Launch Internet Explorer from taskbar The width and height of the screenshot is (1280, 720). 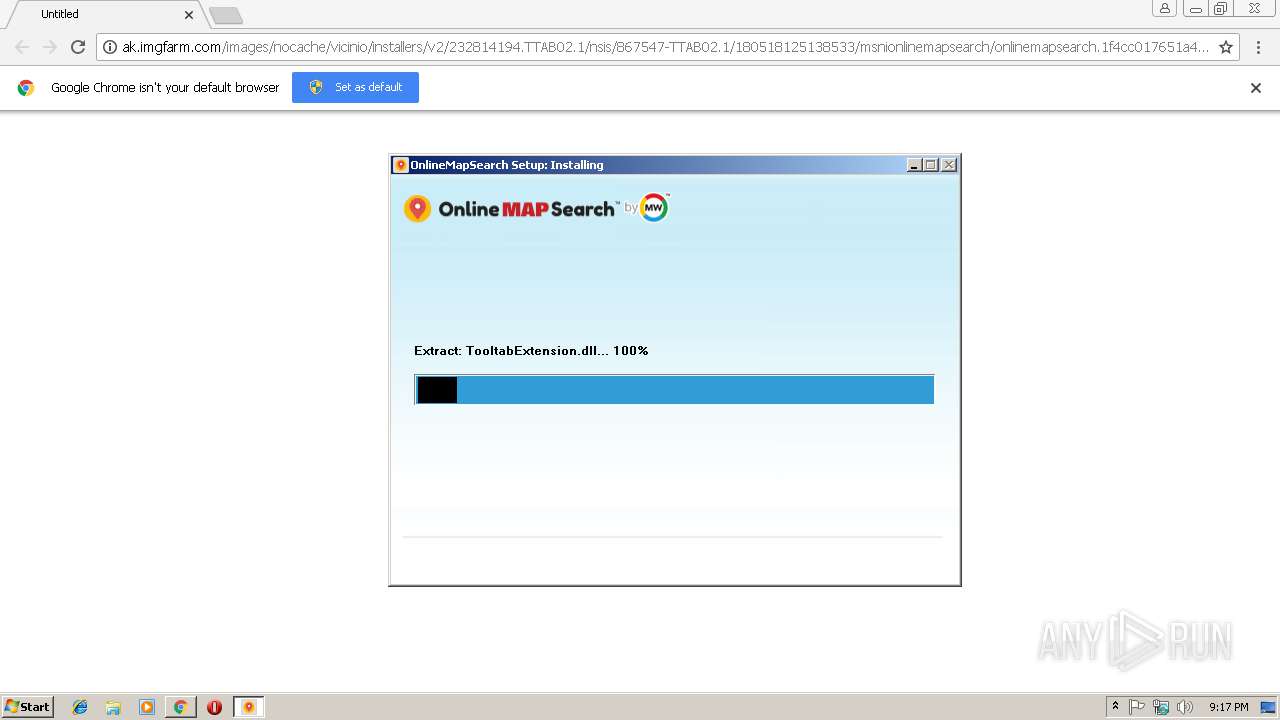(x=80, y=707)
